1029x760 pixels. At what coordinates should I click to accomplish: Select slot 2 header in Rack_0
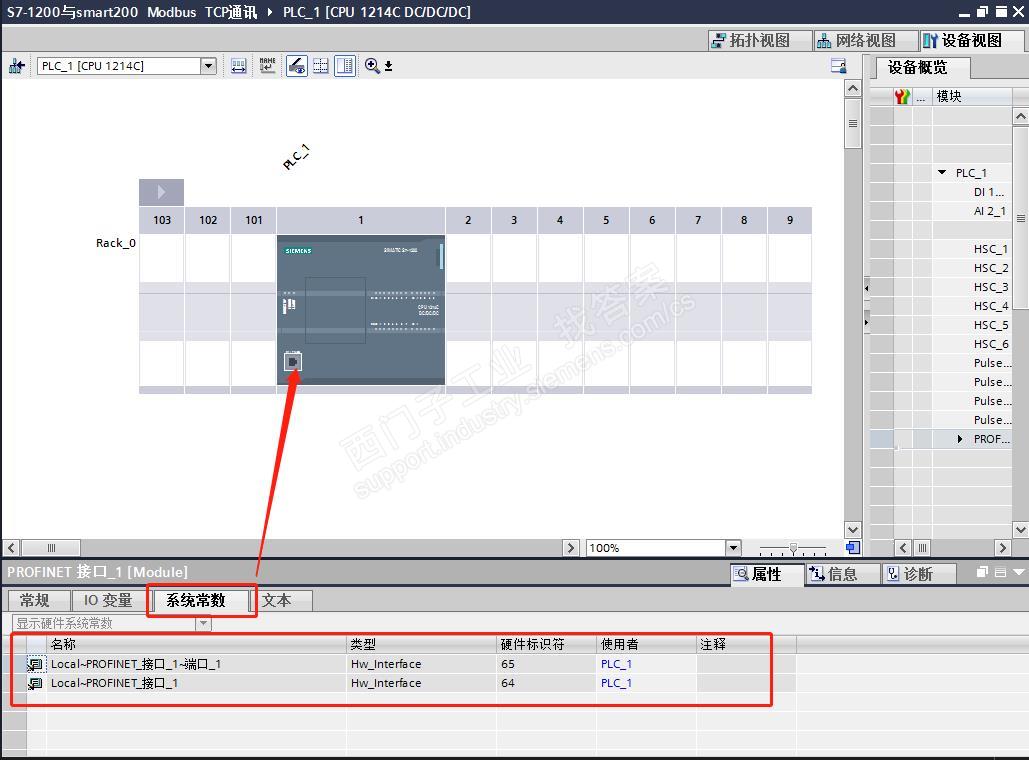coord(468,221)
